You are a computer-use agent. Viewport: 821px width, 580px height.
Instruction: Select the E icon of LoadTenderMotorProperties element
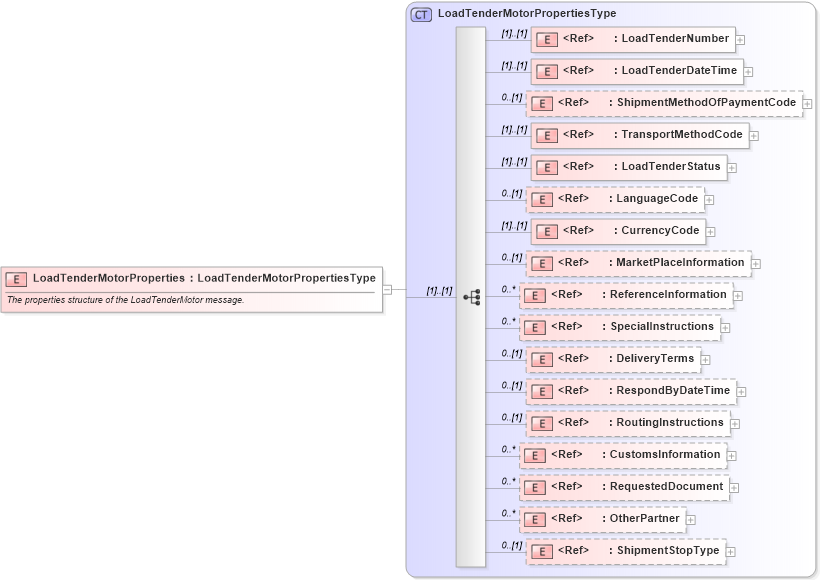(x=16, y=278)
